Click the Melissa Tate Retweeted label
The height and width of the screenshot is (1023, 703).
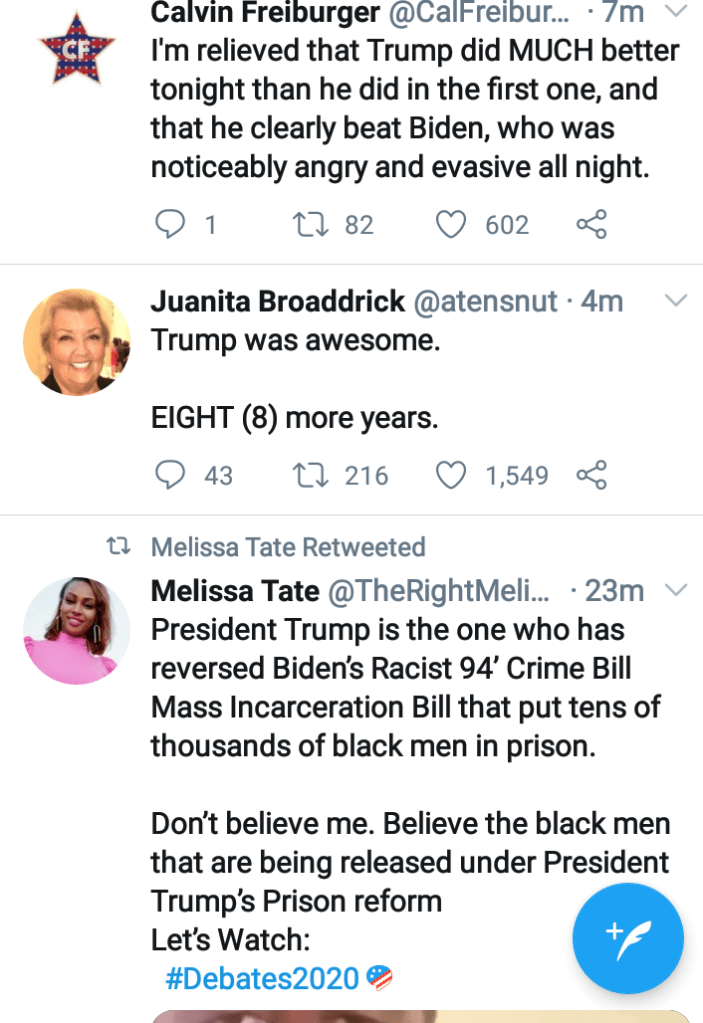tap(288, 547)
